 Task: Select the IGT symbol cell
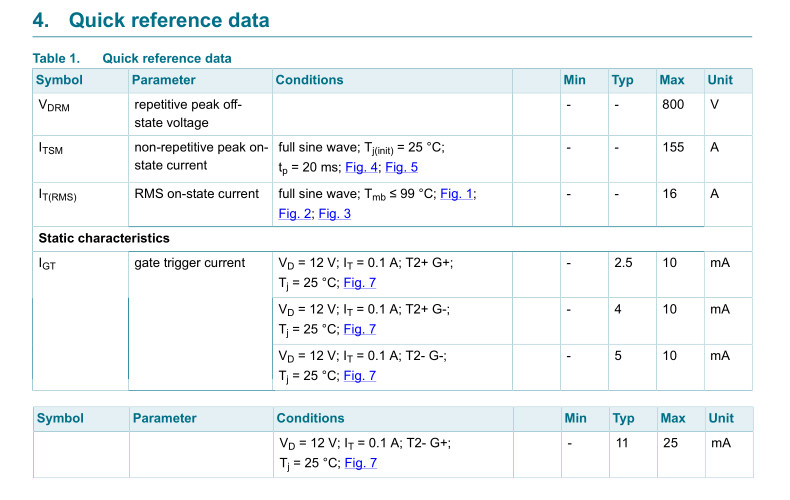[x=50, y=264]
